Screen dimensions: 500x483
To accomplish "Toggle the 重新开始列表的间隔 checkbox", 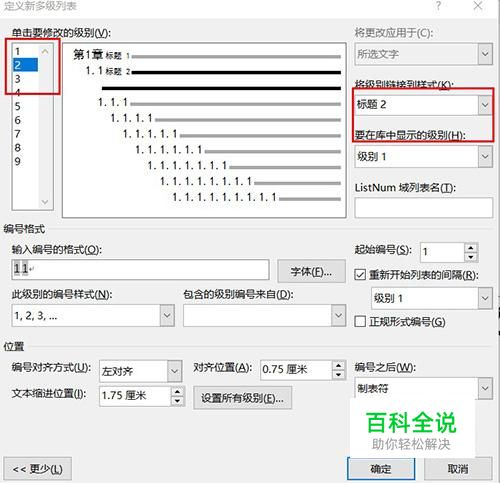I will (360, 275).
